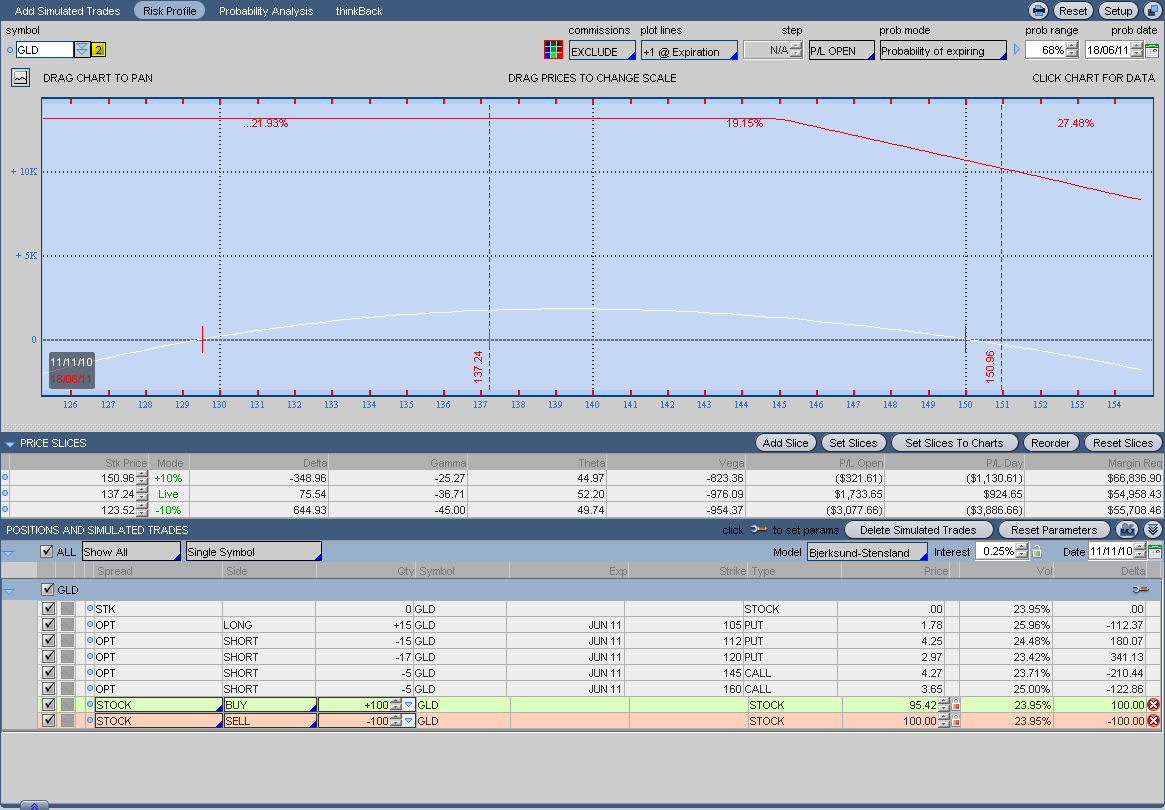Viewport: 1165px width, 810px height.
Task: Click the GLD symbol input field
Action: [x=45, y=50]
